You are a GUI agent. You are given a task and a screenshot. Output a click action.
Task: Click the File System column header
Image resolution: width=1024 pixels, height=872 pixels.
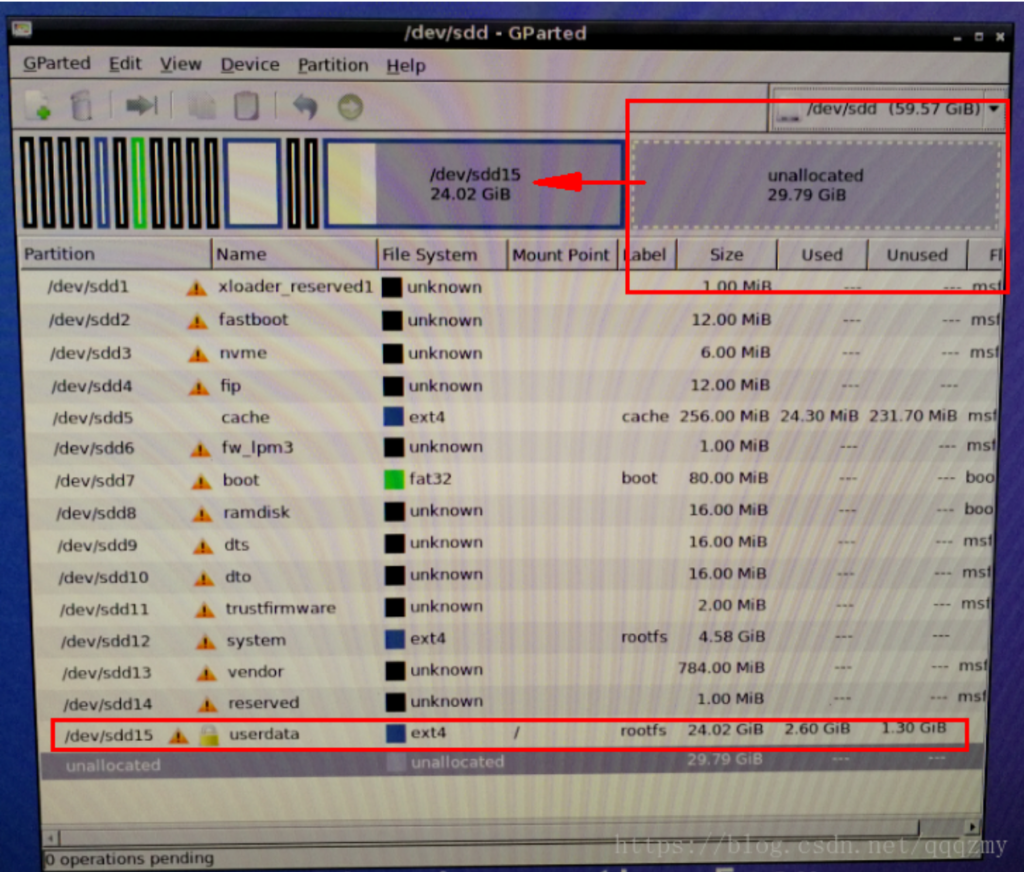[x=442, y=255]
